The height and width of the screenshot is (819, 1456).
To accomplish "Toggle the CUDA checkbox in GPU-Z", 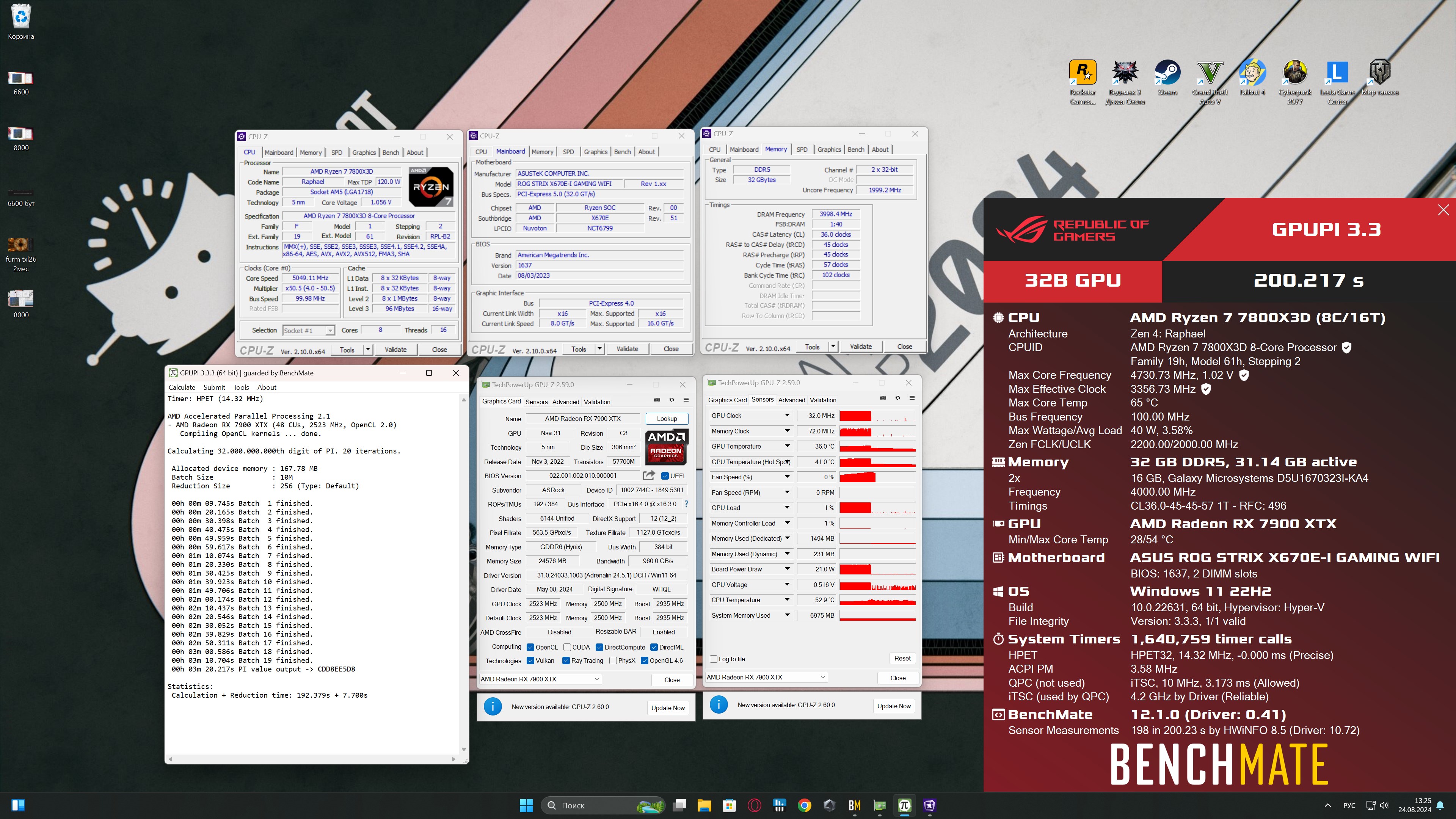I will 567,647.
